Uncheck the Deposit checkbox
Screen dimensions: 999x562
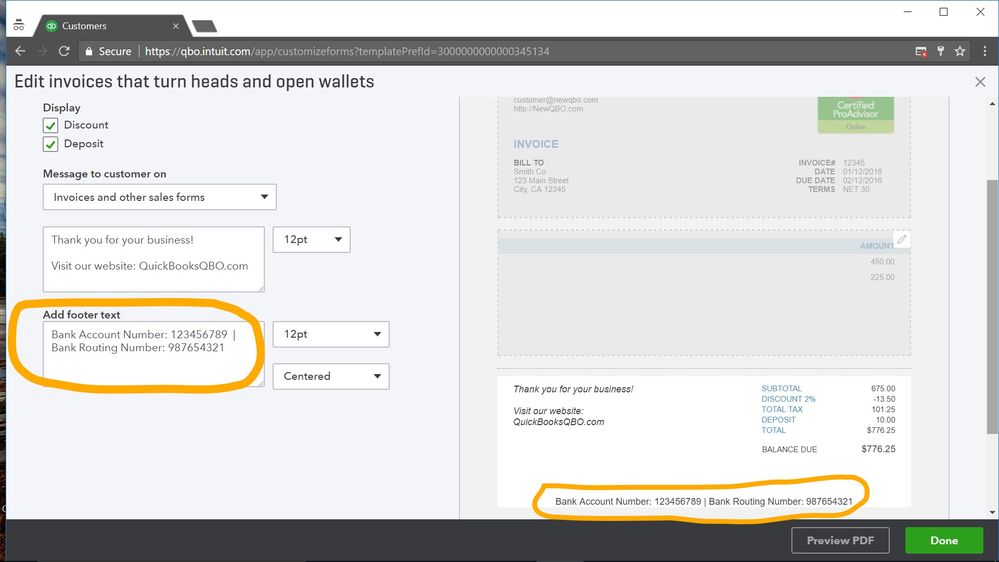(50, 144)
